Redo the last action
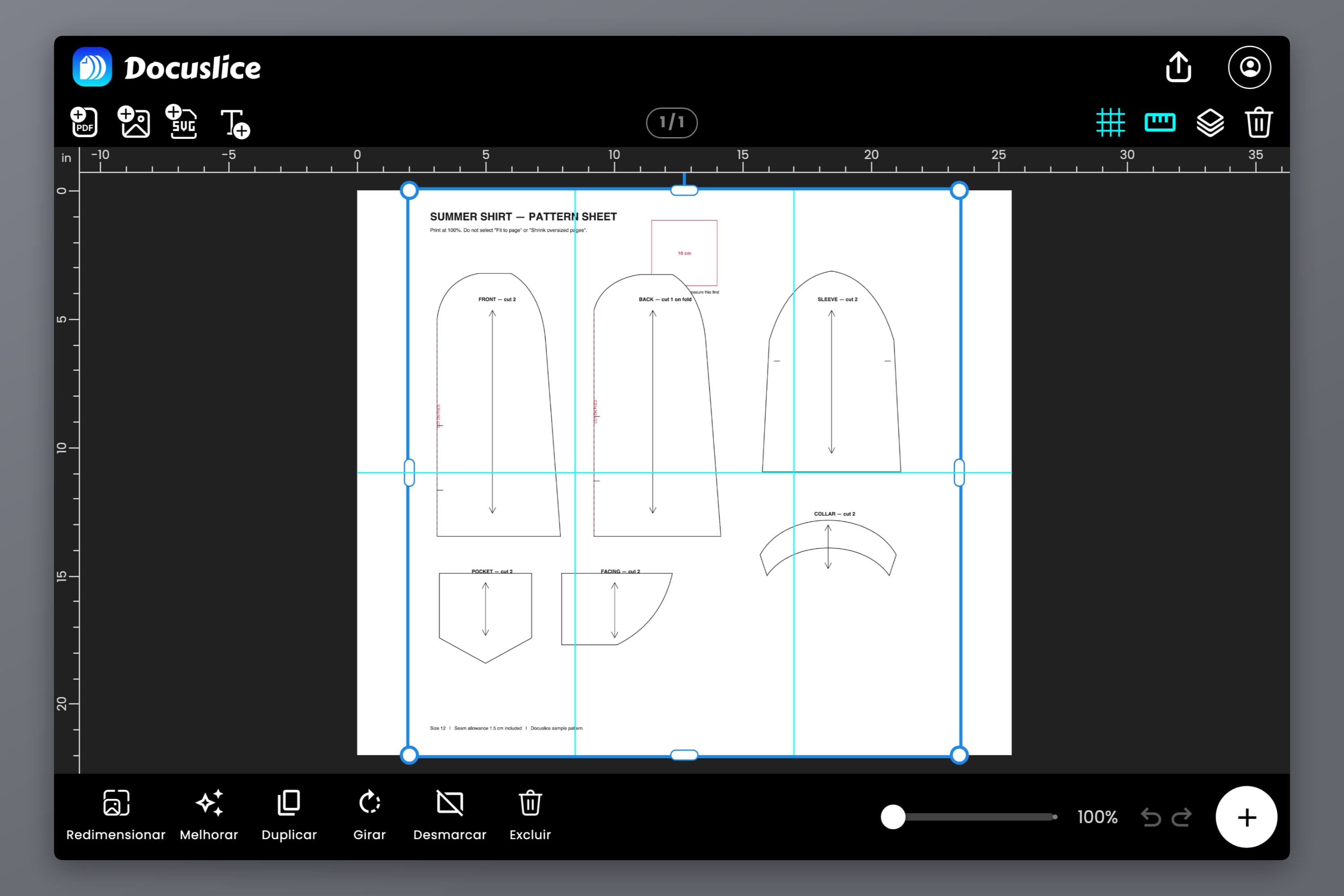The image size is (1344, 896). (x=1182, y=817)
